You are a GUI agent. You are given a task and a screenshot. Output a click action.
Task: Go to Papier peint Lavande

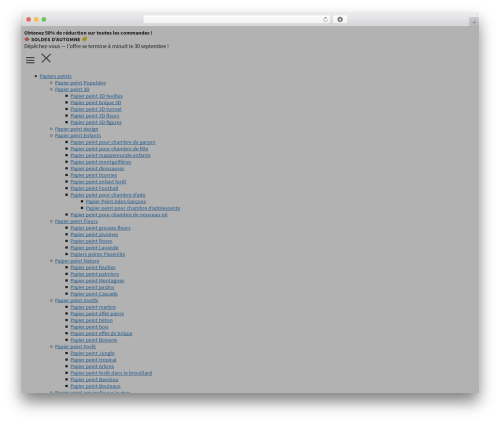[95, 248]
